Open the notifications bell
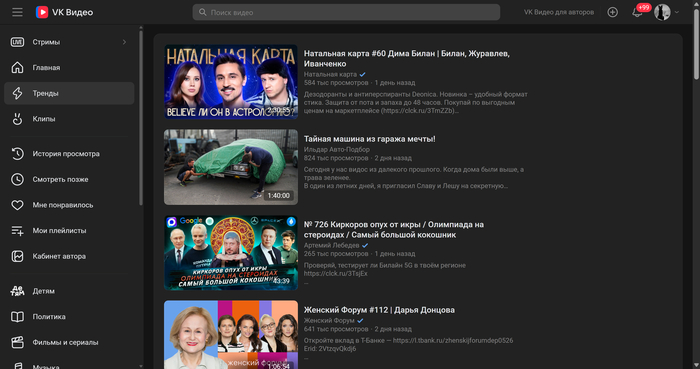The width and height of the screenshot is (700, 369). [637, 12]
